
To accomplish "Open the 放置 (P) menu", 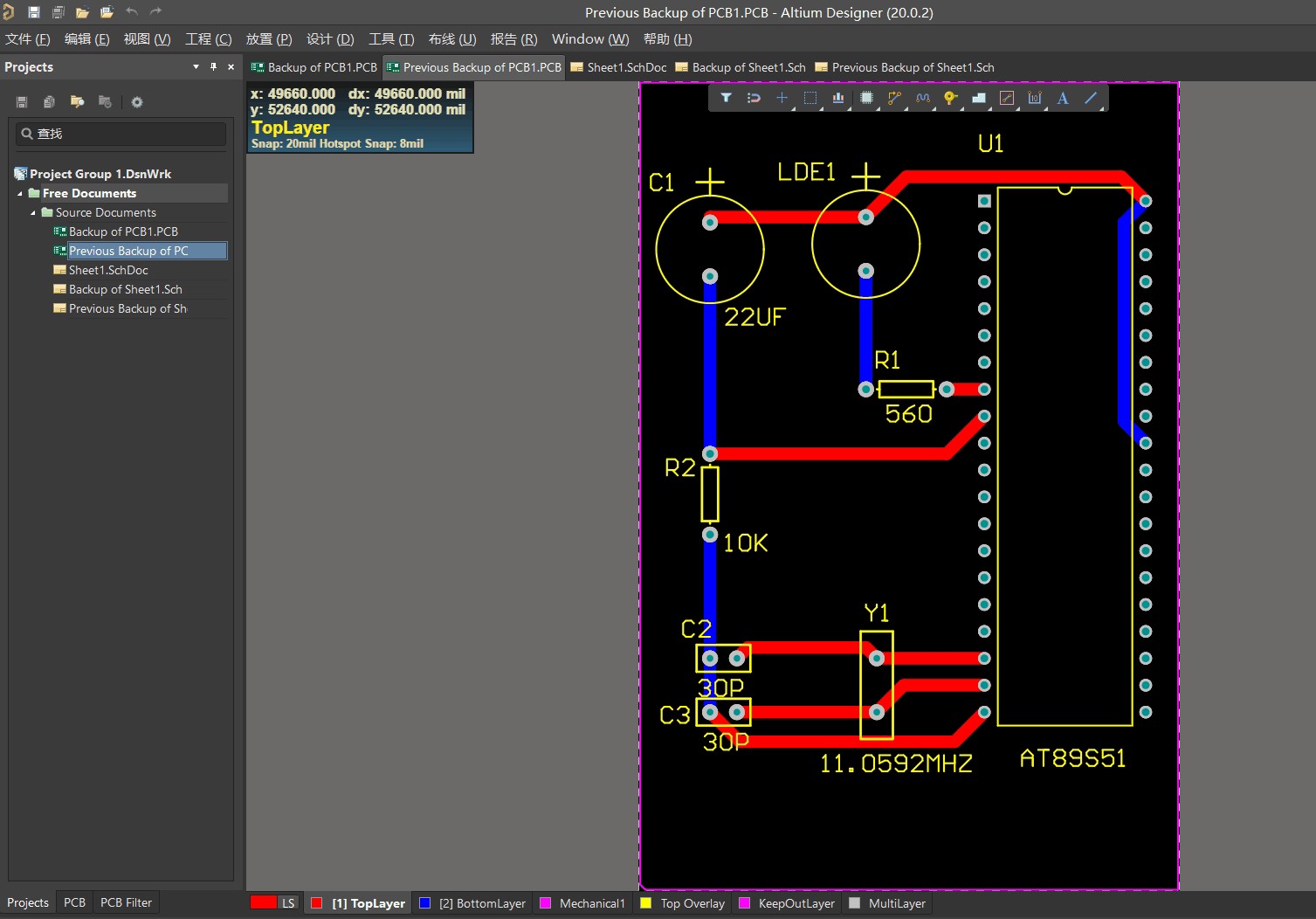I will click(x=269, y=39).
